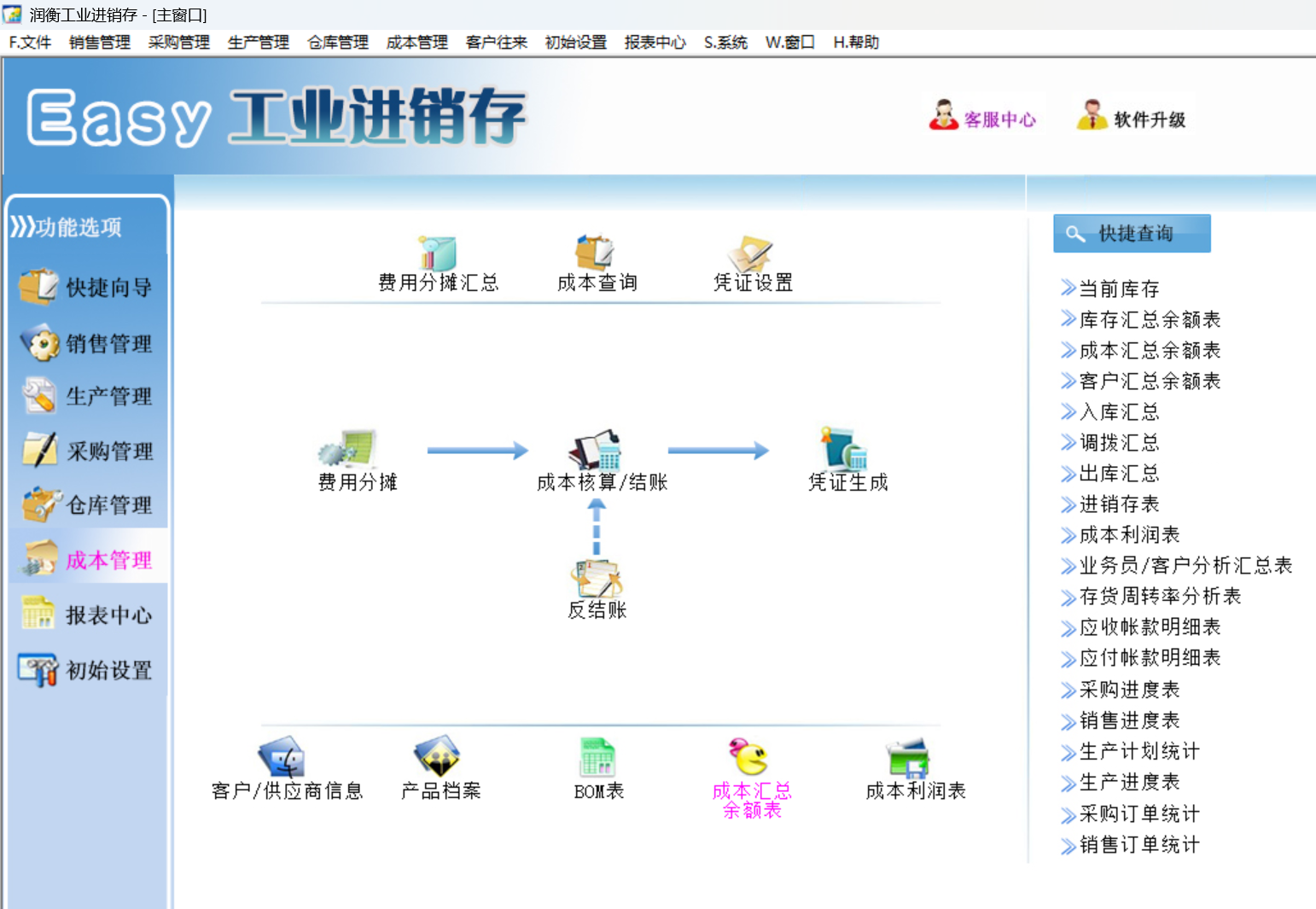Click the 快捷查询 button
Image resolution: width=1316 pixels, height=909 pixels.
click(x=1132, y=233)
